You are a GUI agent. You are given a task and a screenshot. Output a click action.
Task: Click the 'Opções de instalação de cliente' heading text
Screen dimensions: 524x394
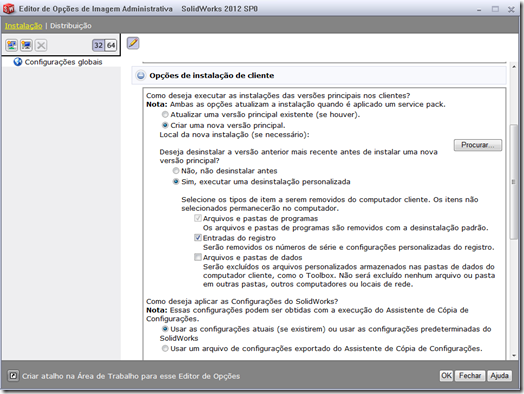[x=212, y=76]
